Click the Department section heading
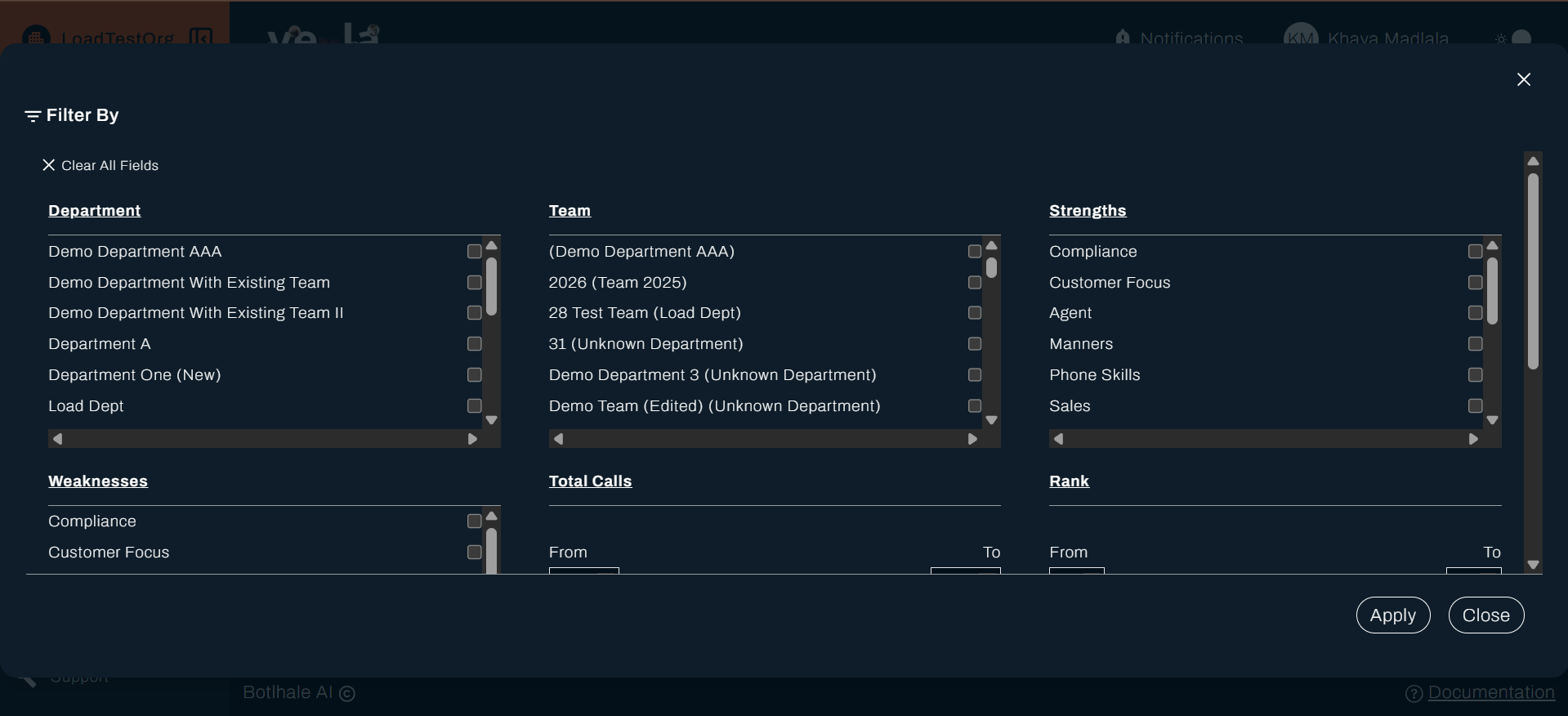Screen dimensions: 1568x716 click(94, 211)
